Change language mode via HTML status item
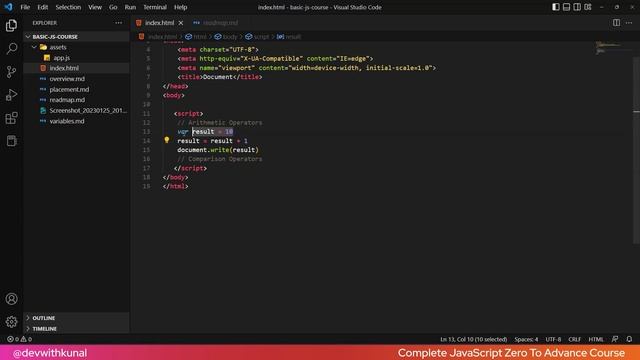The image size is (640, 360). click(x=596, y=339)
